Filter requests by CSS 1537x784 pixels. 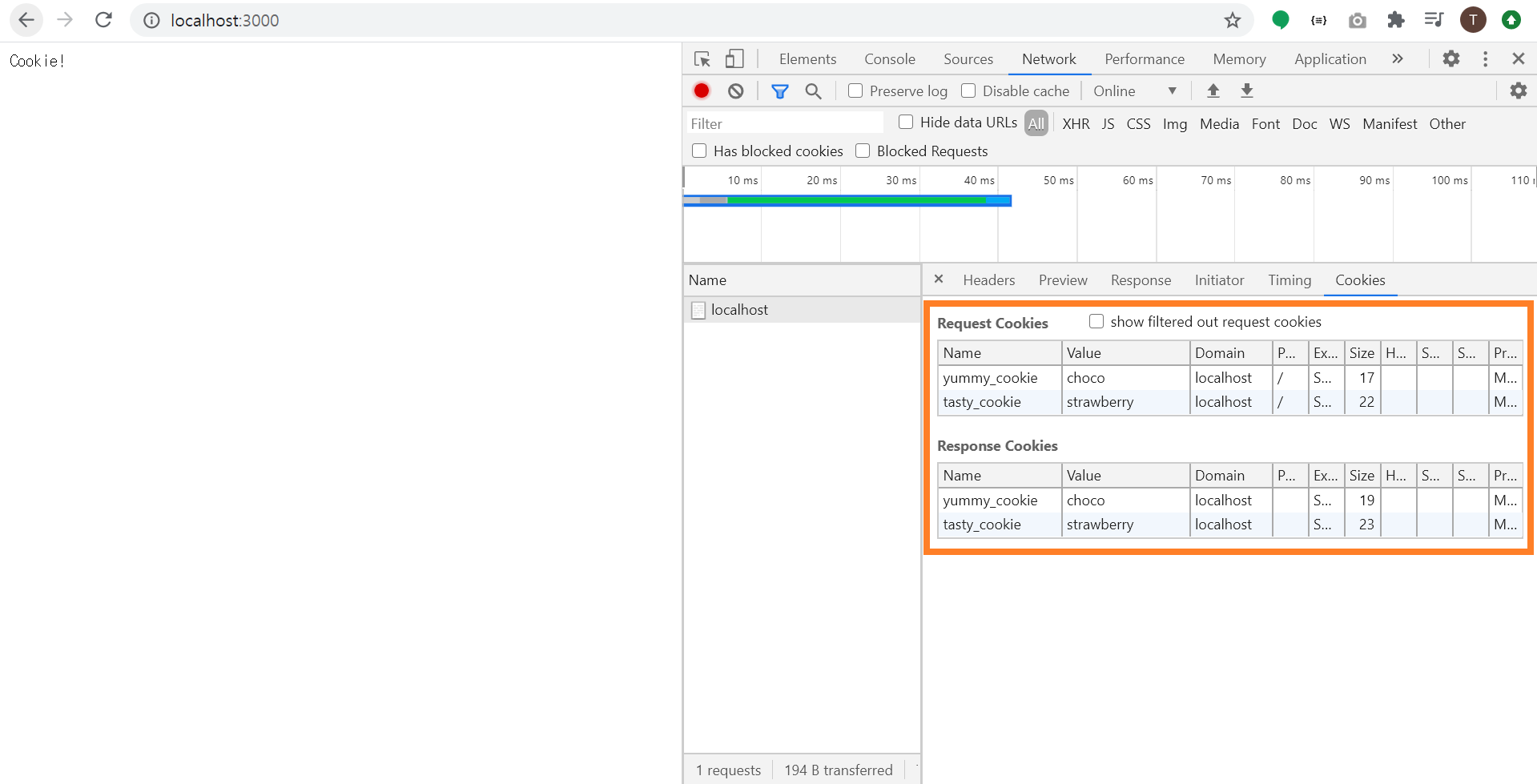[x=1138, y=124]
